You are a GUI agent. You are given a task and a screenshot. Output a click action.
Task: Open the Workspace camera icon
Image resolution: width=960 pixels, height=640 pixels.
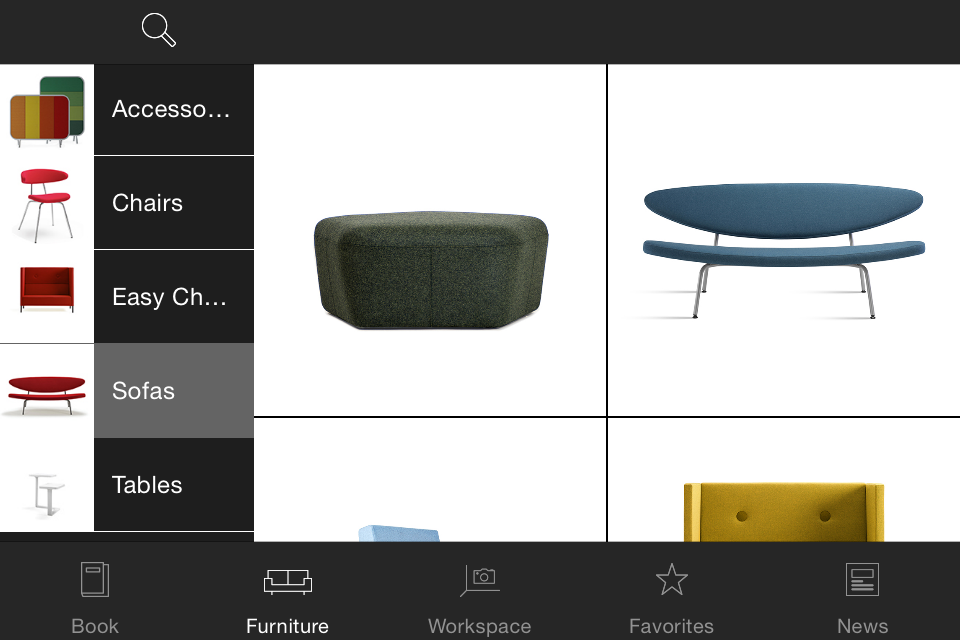tap(480, 580)
